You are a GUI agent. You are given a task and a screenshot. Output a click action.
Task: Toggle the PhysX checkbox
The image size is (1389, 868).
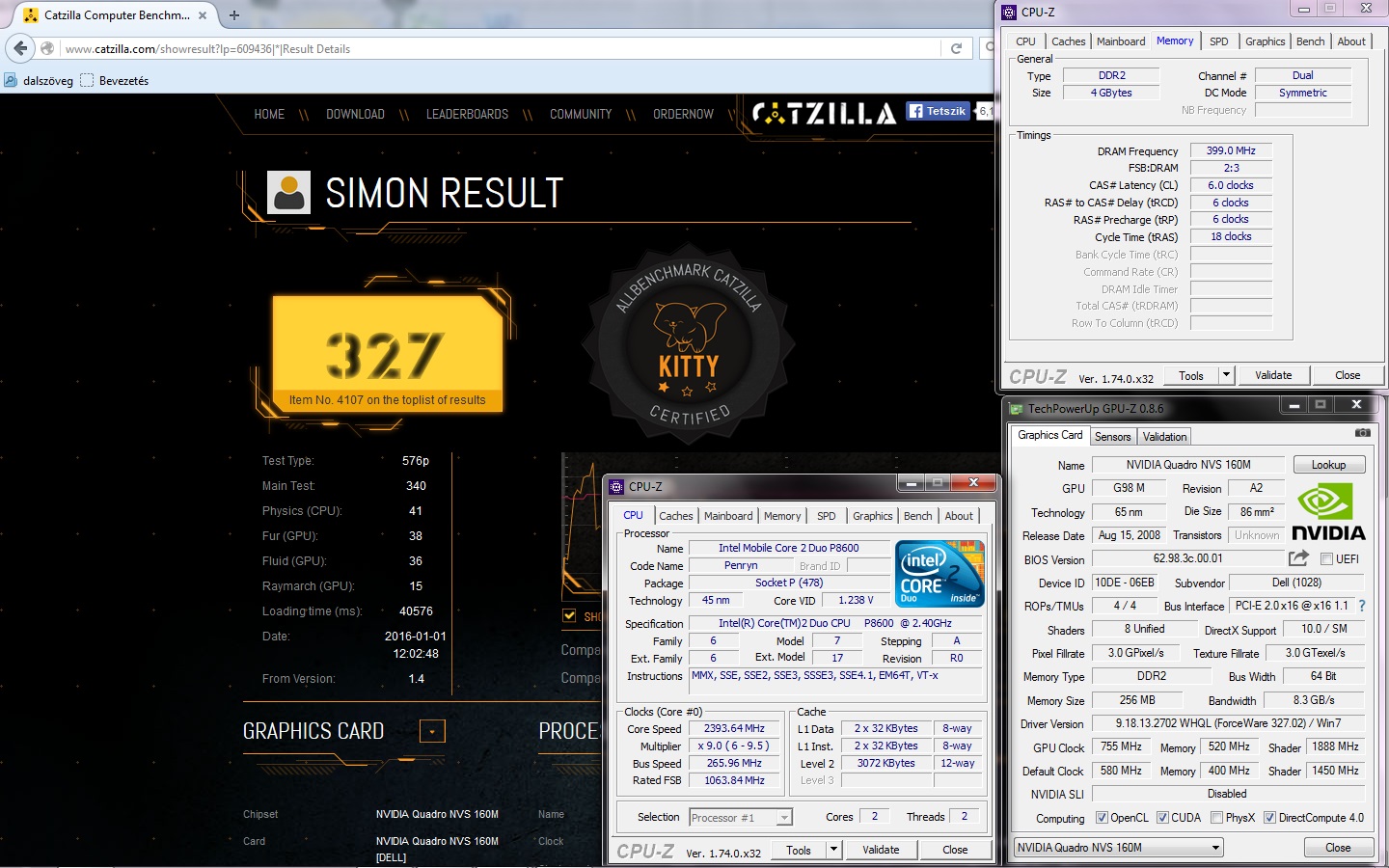pos(1216,818)
